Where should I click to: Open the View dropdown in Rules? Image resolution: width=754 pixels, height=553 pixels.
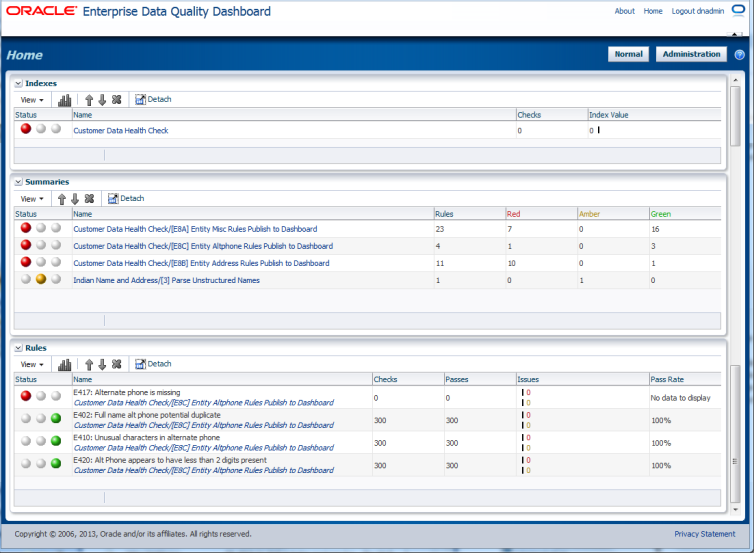click(32, 364)
